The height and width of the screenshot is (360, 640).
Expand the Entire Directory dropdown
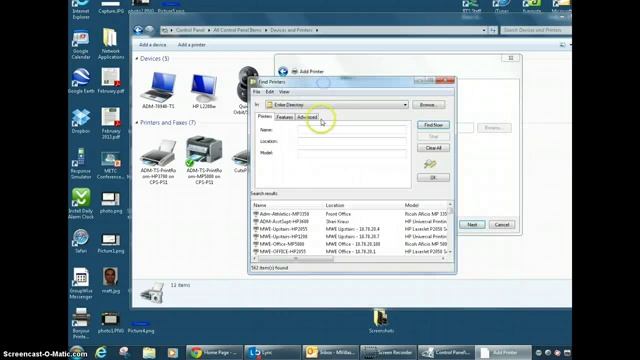coord(405,105)
